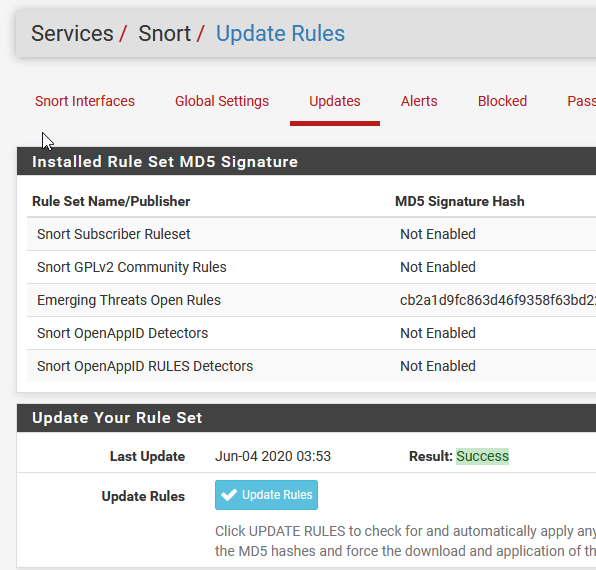The height and width of the screenshot is (570, 596).
Task: Click the Result: label text
Action: (x=431, y=456)
